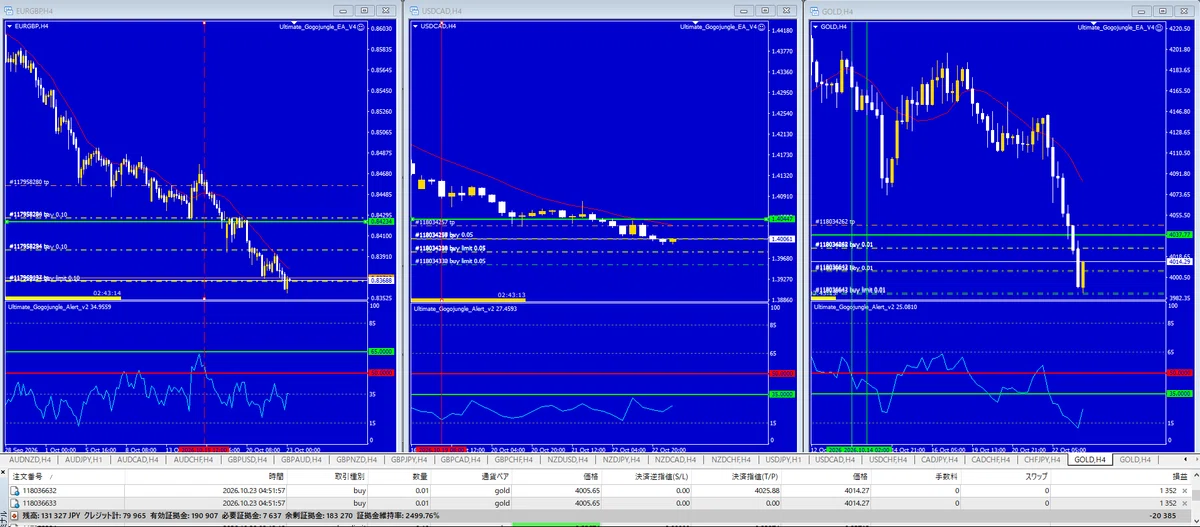Switch to the AUDNZD,H4 chart tab
Image resolution: width=1200 pixels, height=527 pixels.
click(x=29, y=459)
